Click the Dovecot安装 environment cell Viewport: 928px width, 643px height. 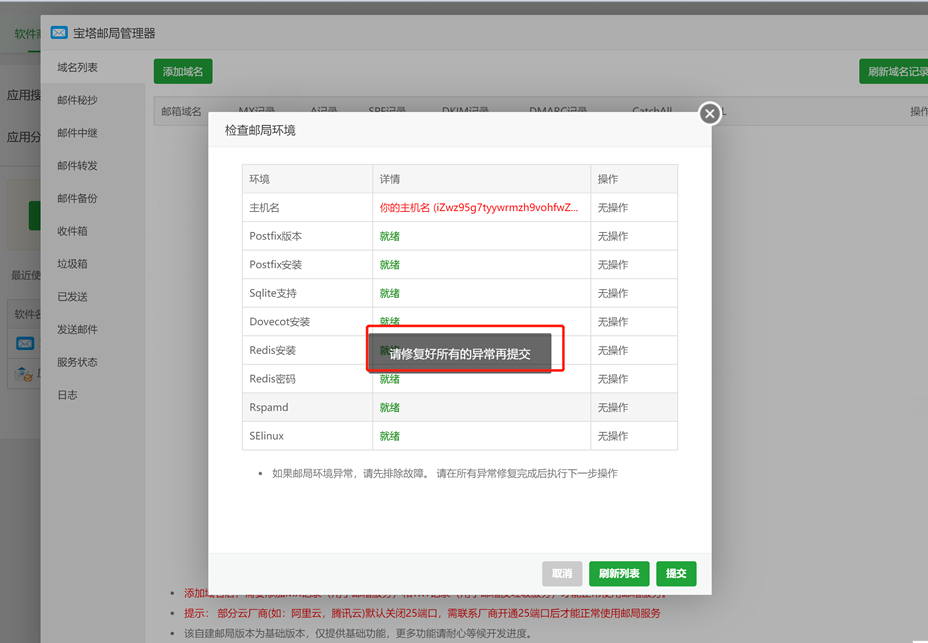(x=307, y=322)
